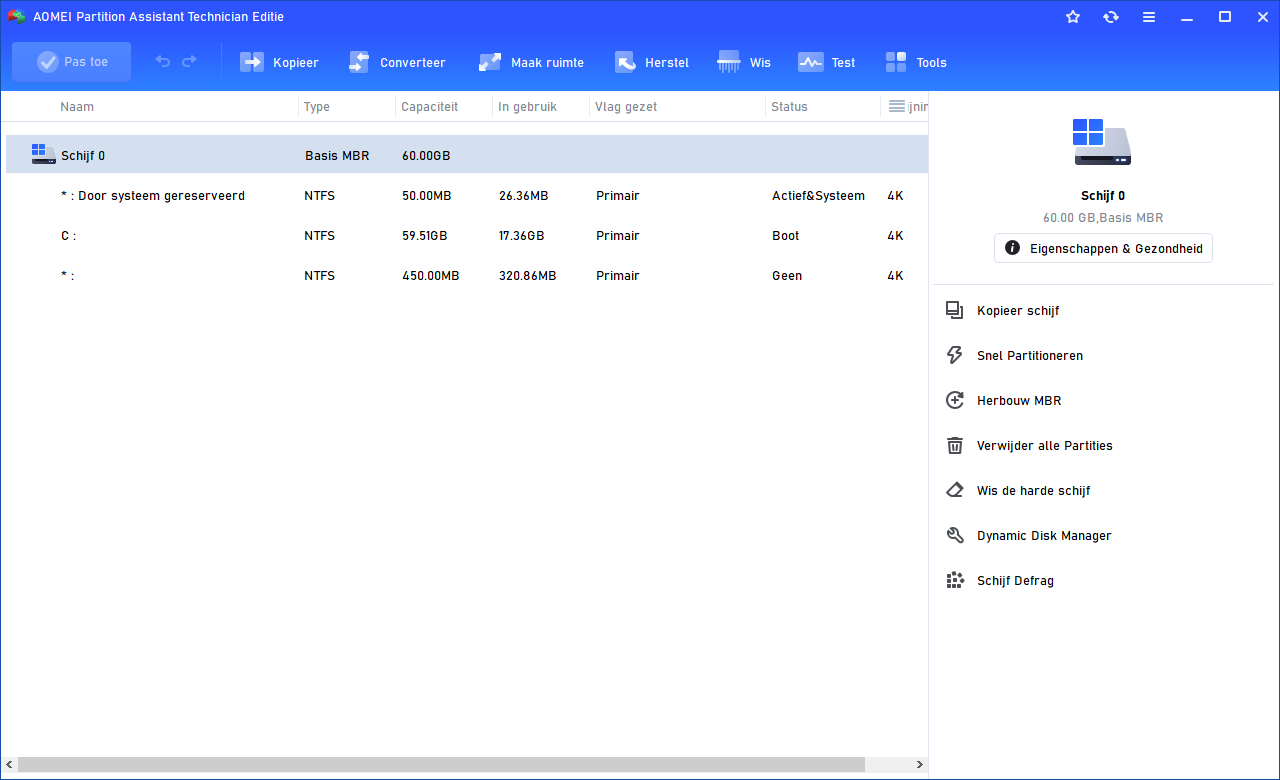Viewport: 1280px width, 780px height.
Task: Click the Actief&Systeem status cell
Action: 818,196
